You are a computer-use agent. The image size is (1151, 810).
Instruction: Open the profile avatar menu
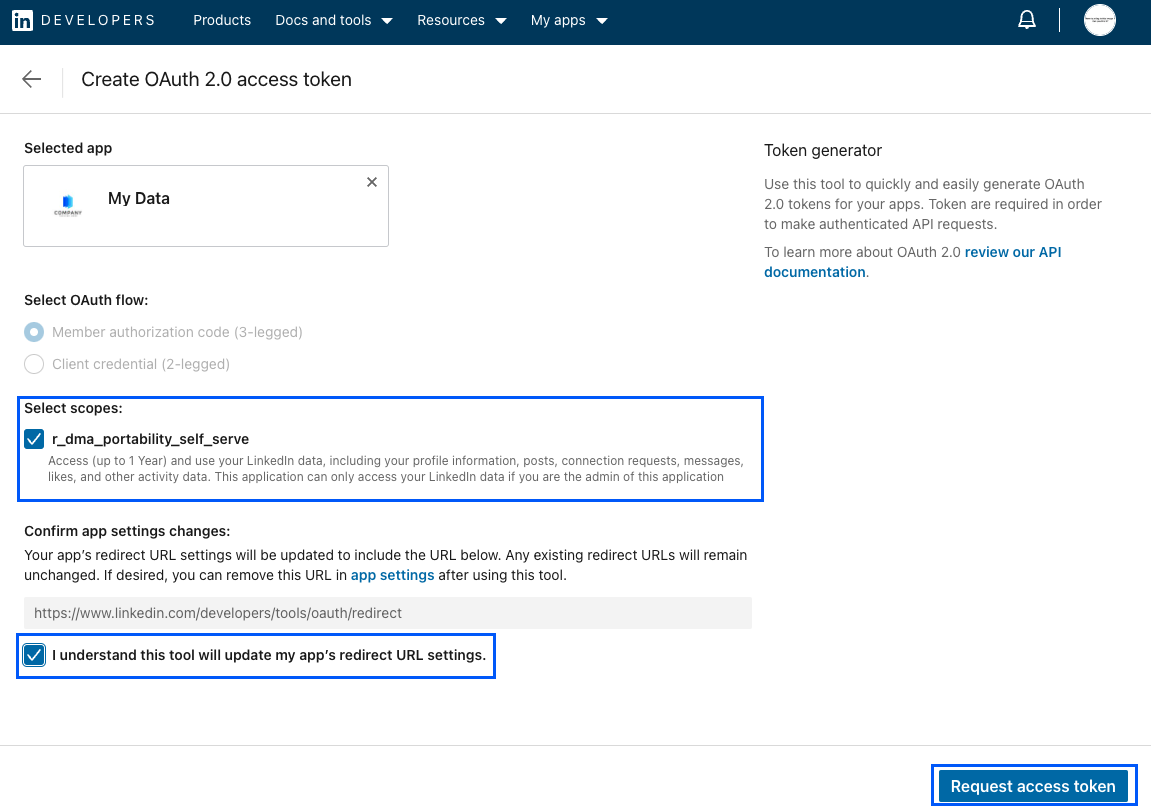pos(1099,21)
